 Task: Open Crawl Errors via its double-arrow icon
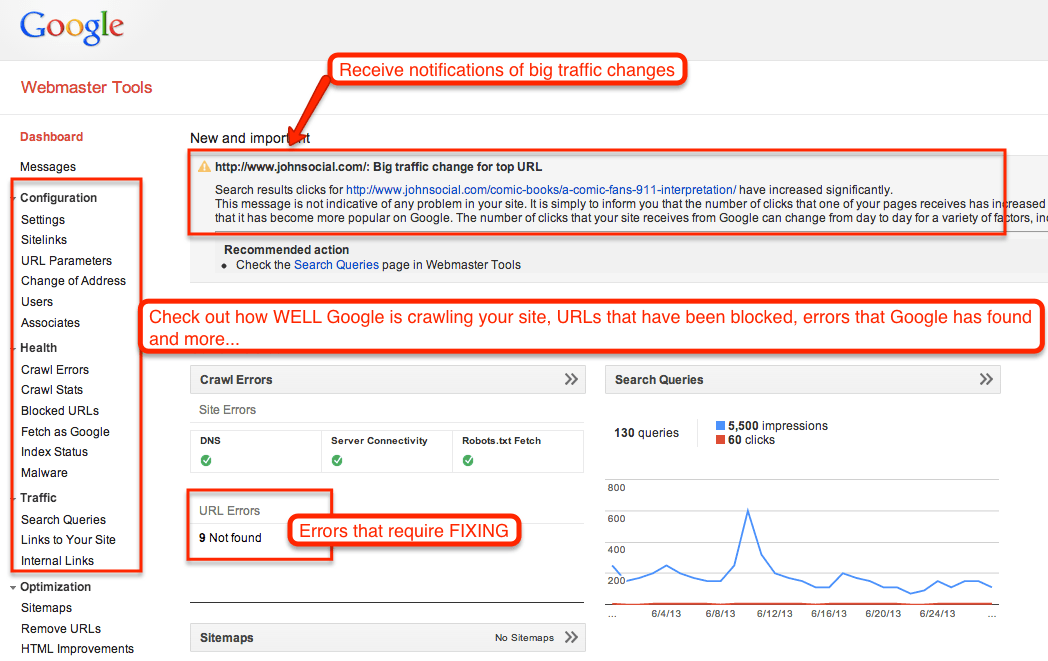point(571,379)
